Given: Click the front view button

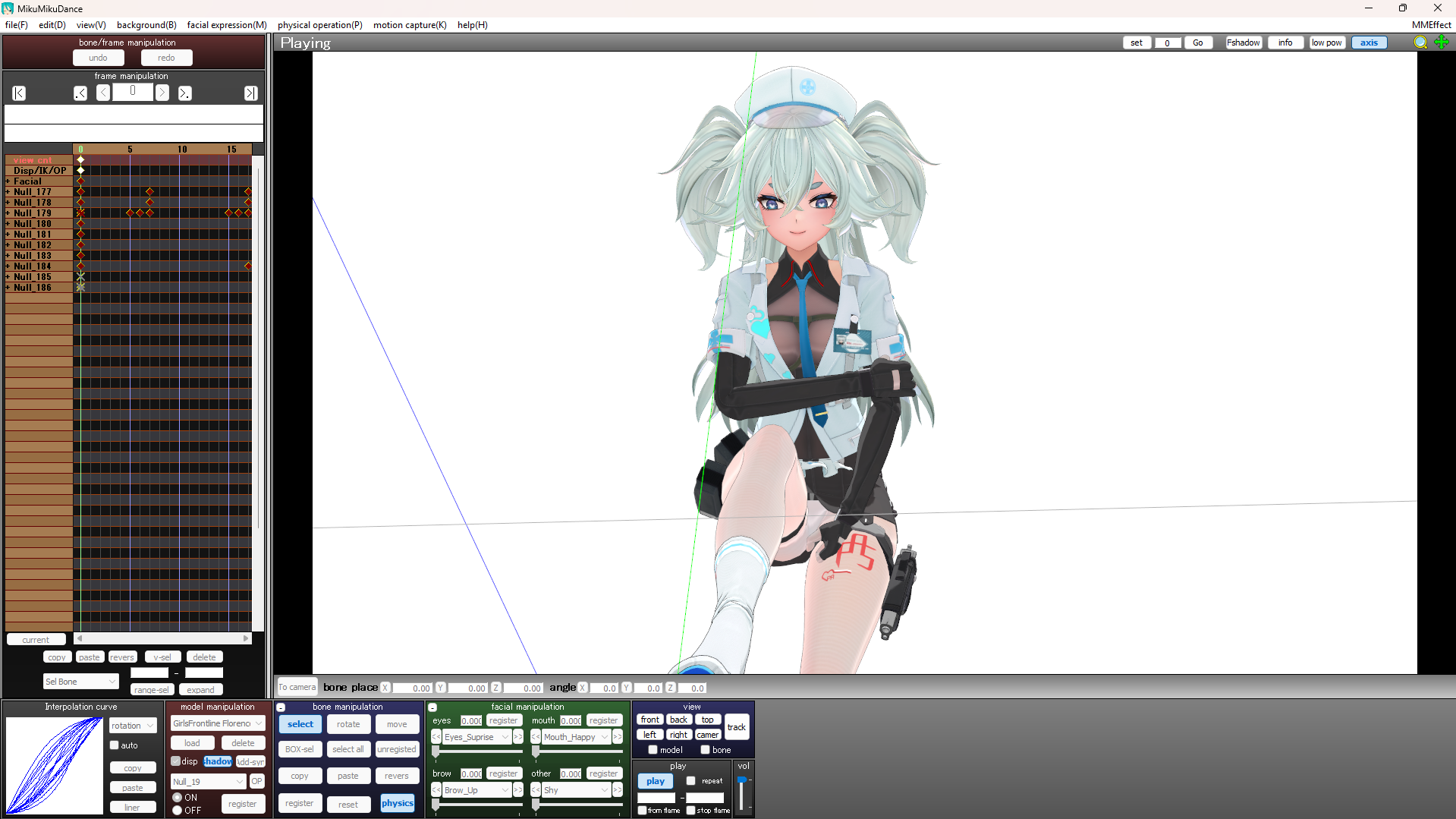Looking at the screenshot, I should [x=650, y=720].
